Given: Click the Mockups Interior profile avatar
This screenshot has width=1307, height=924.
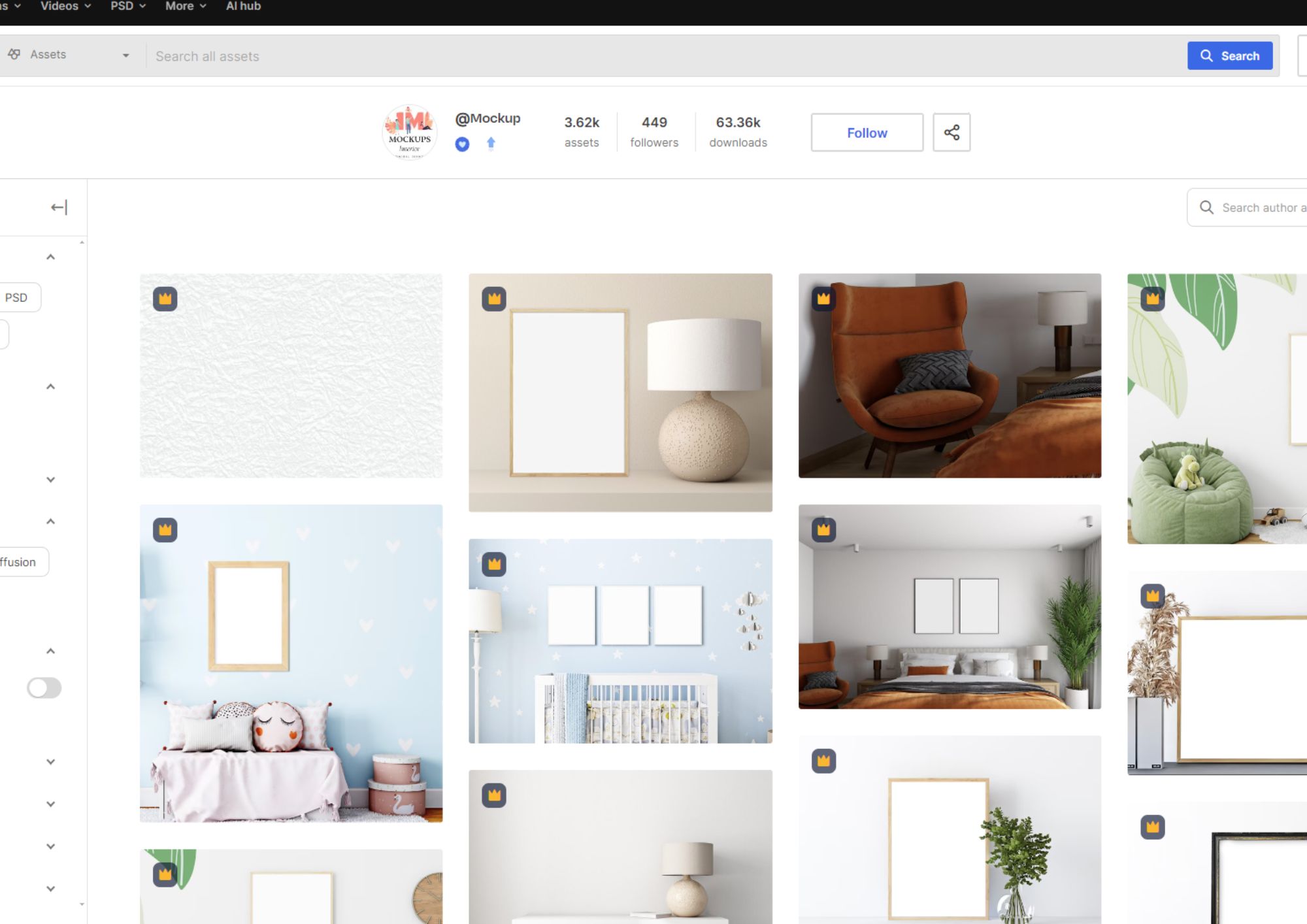Looking at the screenshot, I should click(x=409, y=133).
